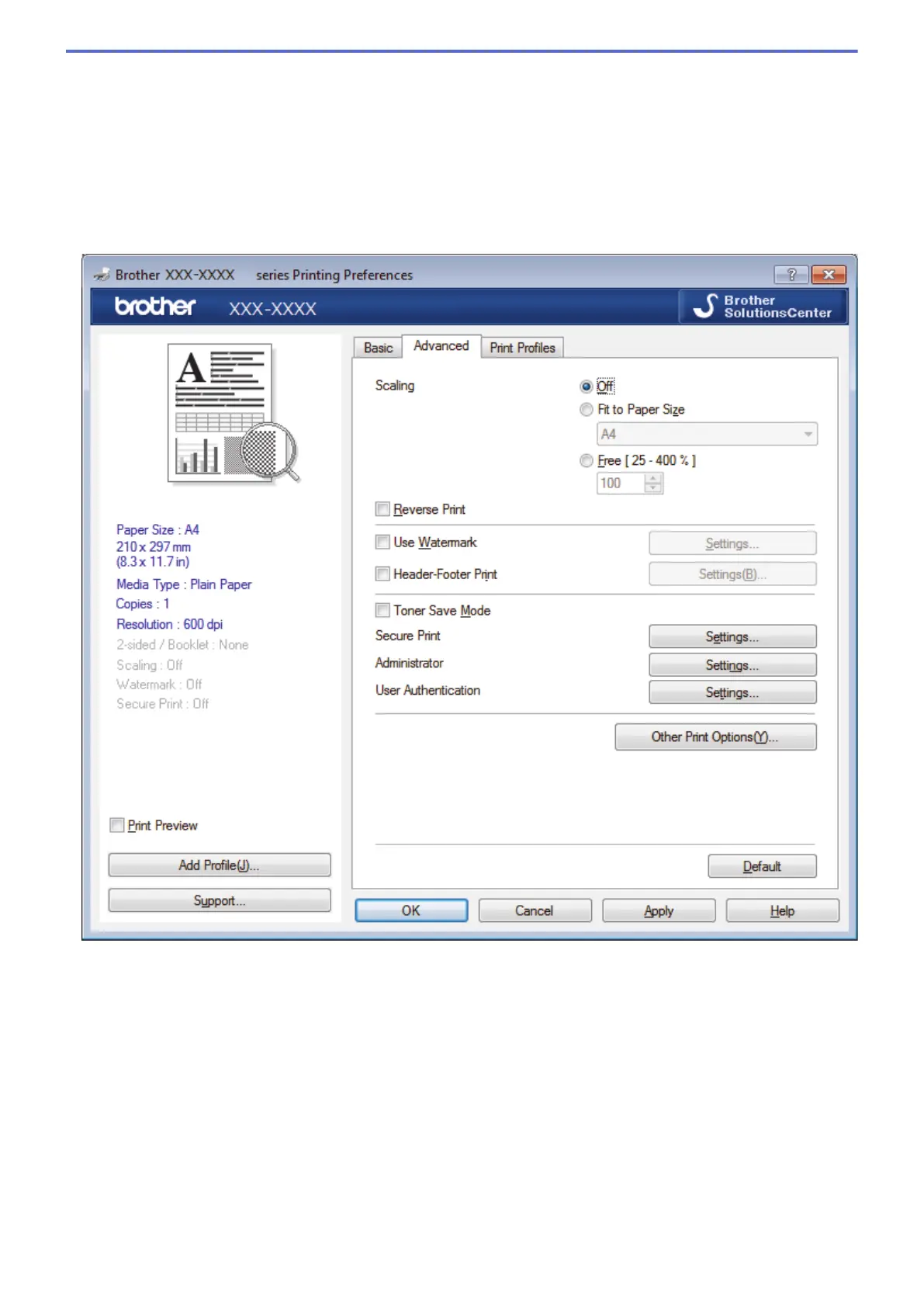Image resolution: width=924 pixels, height=1307 pixels.
Task: Click Other Print Options(Y) button
Action: pos(715,737)
